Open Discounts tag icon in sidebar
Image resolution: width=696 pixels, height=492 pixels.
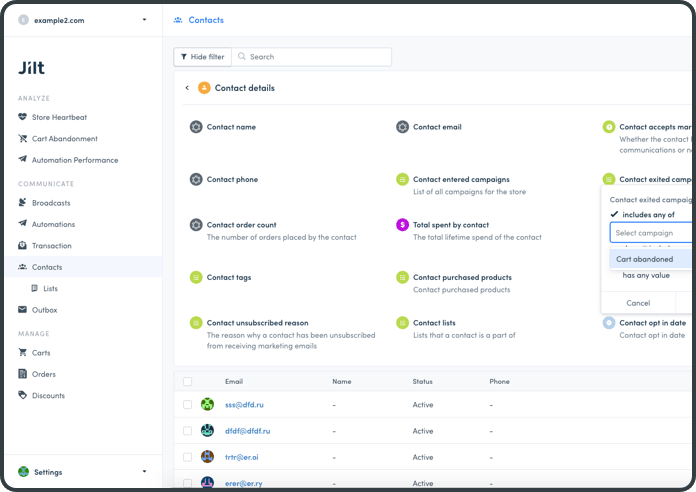[x=23, y=396]
